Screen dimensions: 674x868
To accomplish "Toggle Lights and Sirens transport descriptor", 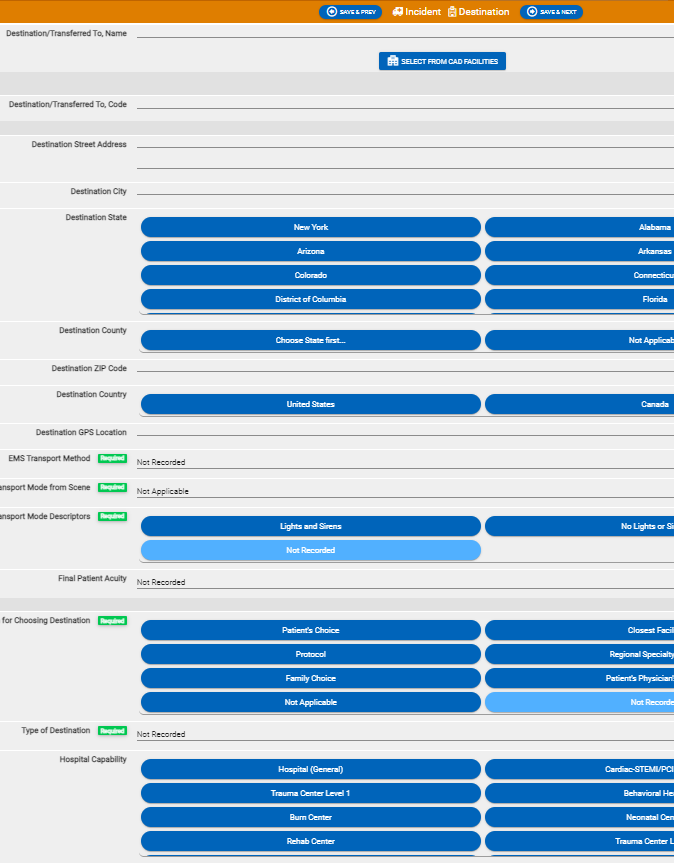I will pos(310,526).
